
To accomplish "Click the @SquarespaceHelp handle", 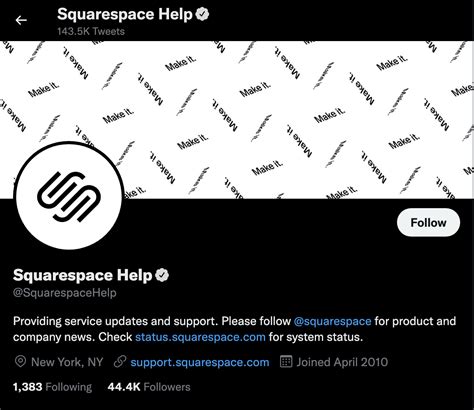I will 65,293.
